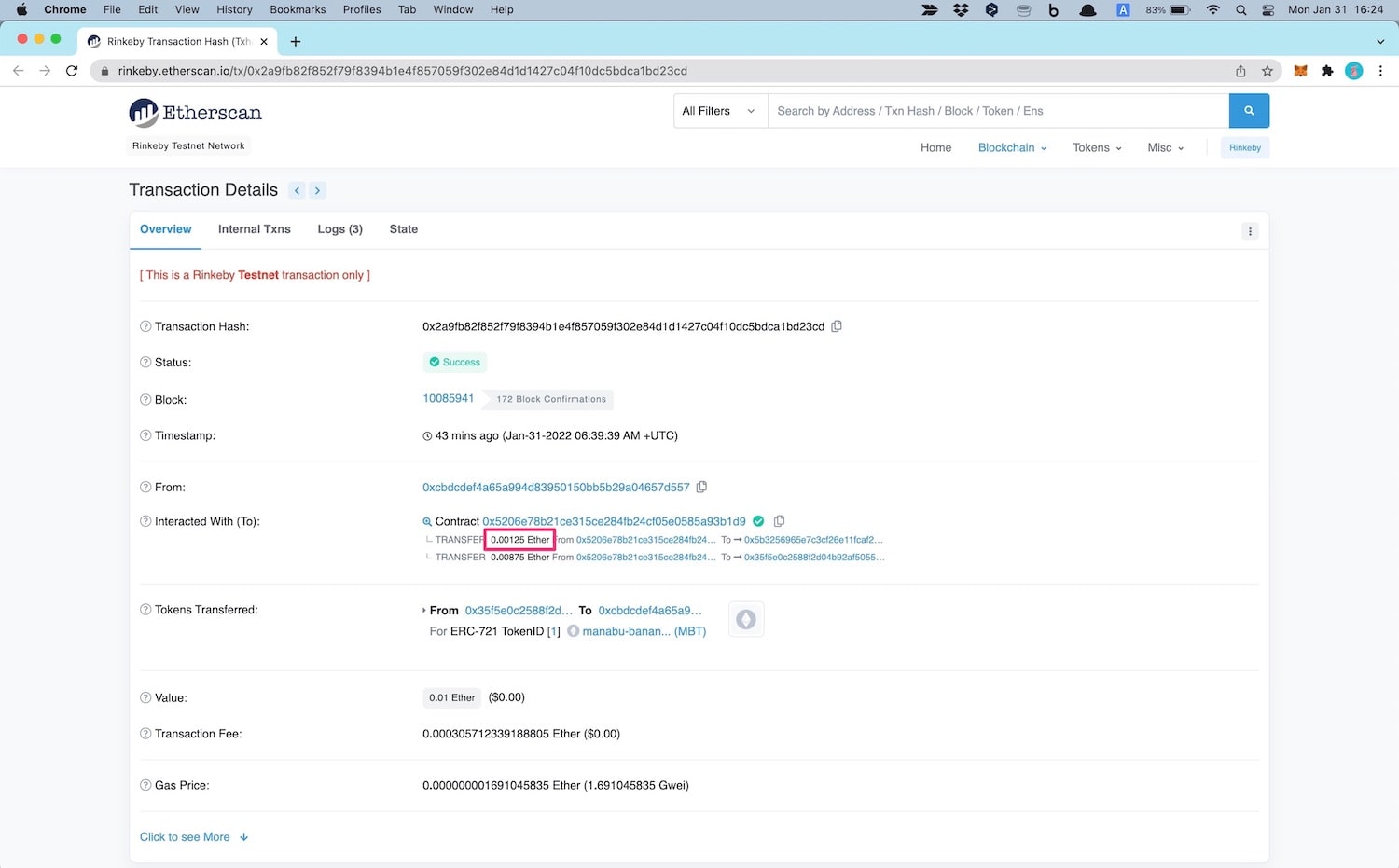Copy the transaction hash to clipboard

point(837,326)
